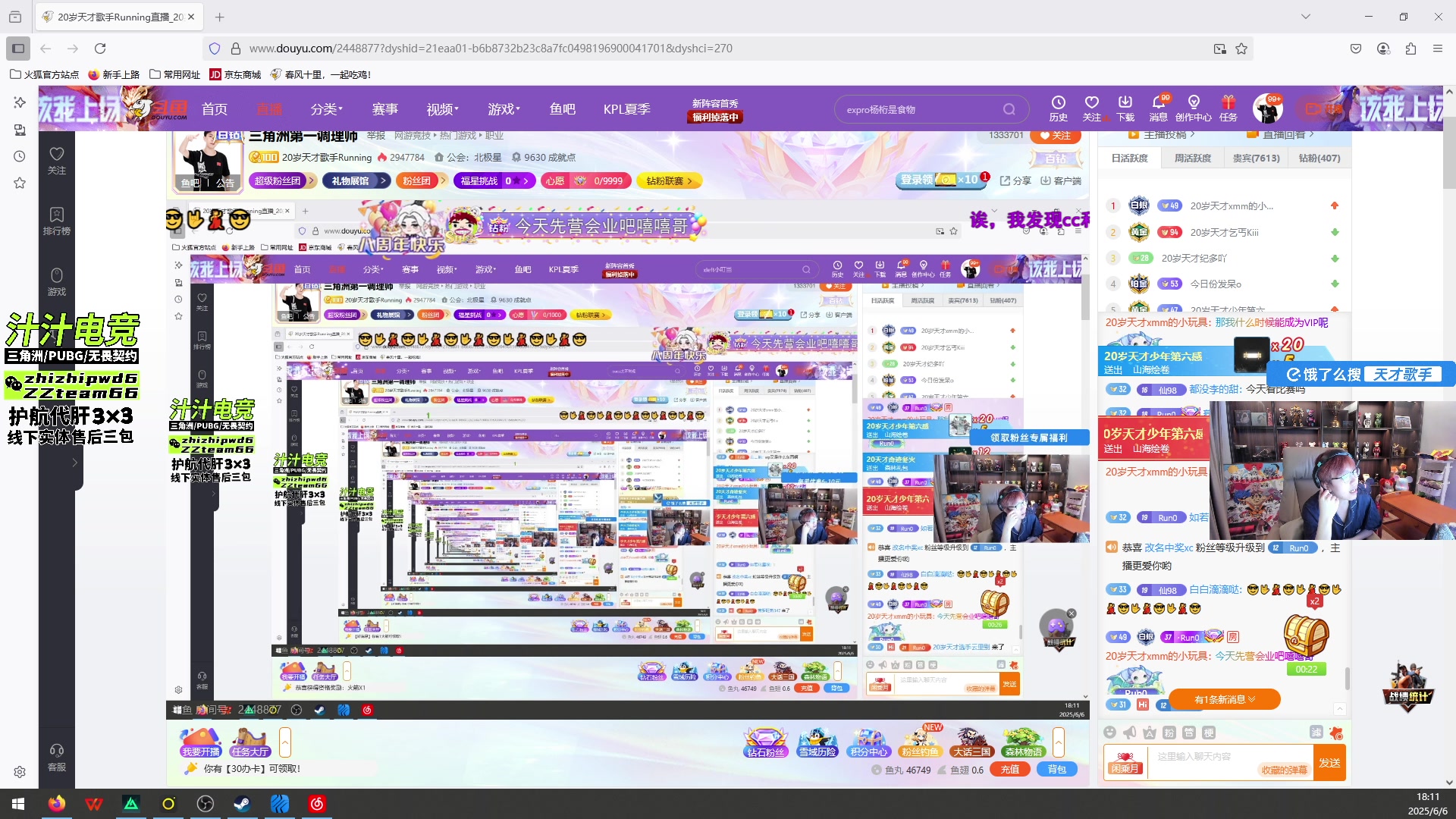Switch to 日活跃度 tab
1456x819 pixels.
[x=1130, y=158]
